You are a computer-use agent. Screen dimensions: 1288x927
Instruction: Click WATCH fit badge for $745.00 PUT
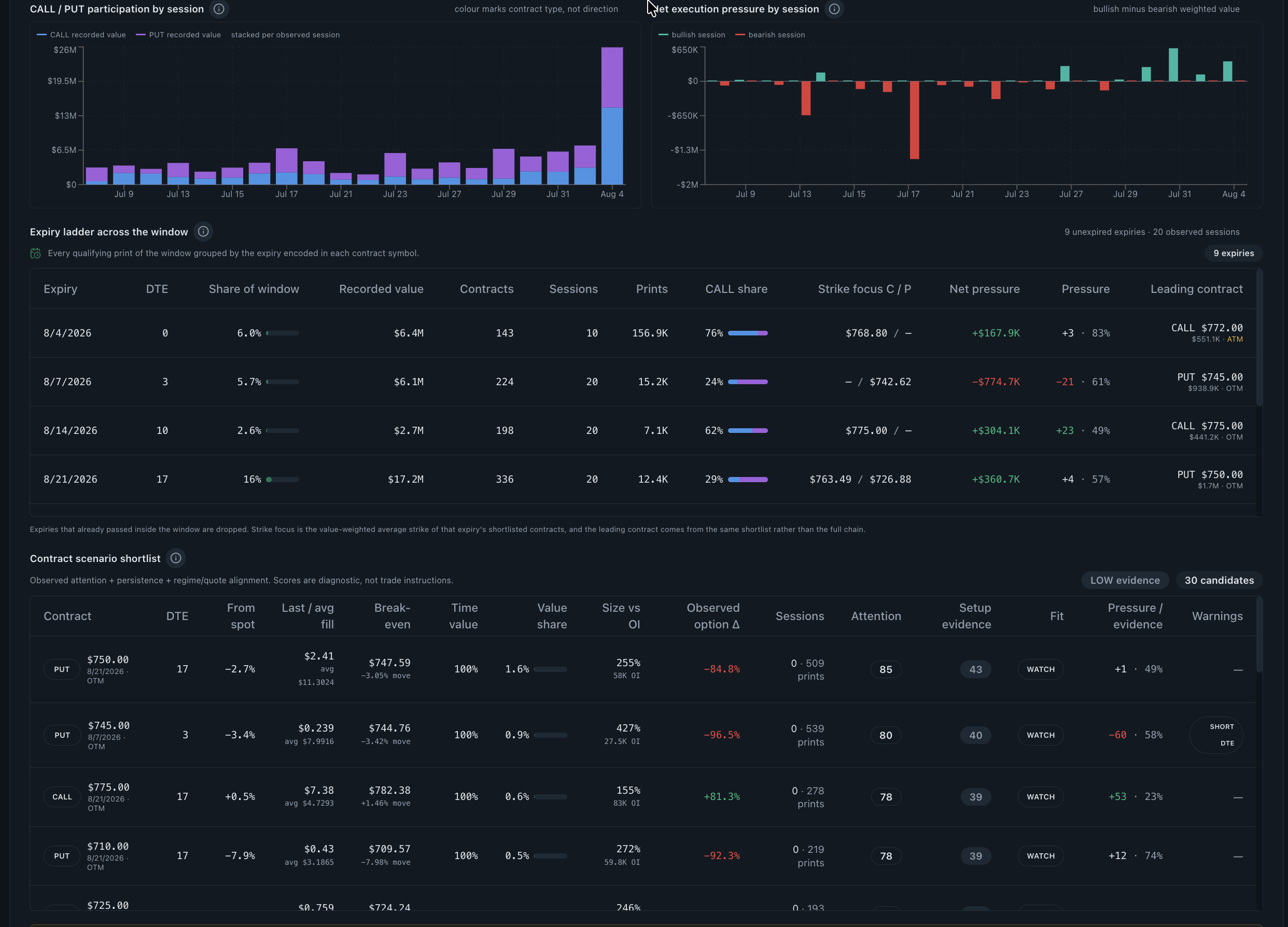tap(1040, 735)
